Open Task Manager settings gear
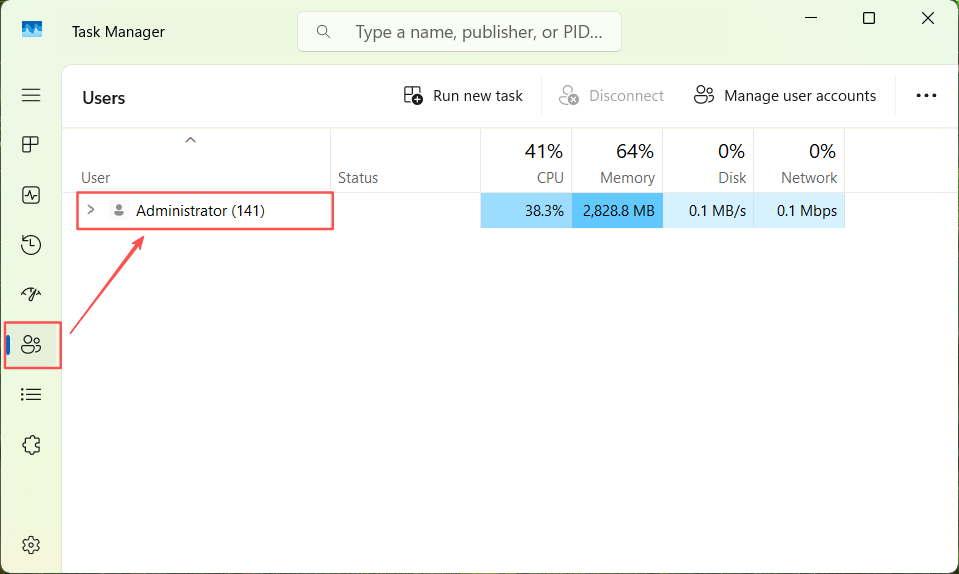Image resolution: width=959 pixels, height=574 pixels. point(31,545)
